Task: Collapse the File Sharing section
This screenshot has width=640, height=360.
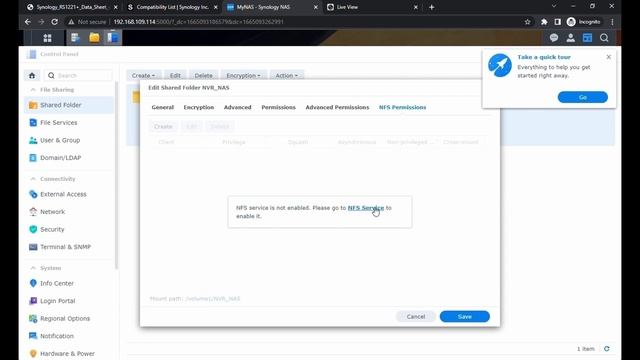Action: tap(33, 90)
